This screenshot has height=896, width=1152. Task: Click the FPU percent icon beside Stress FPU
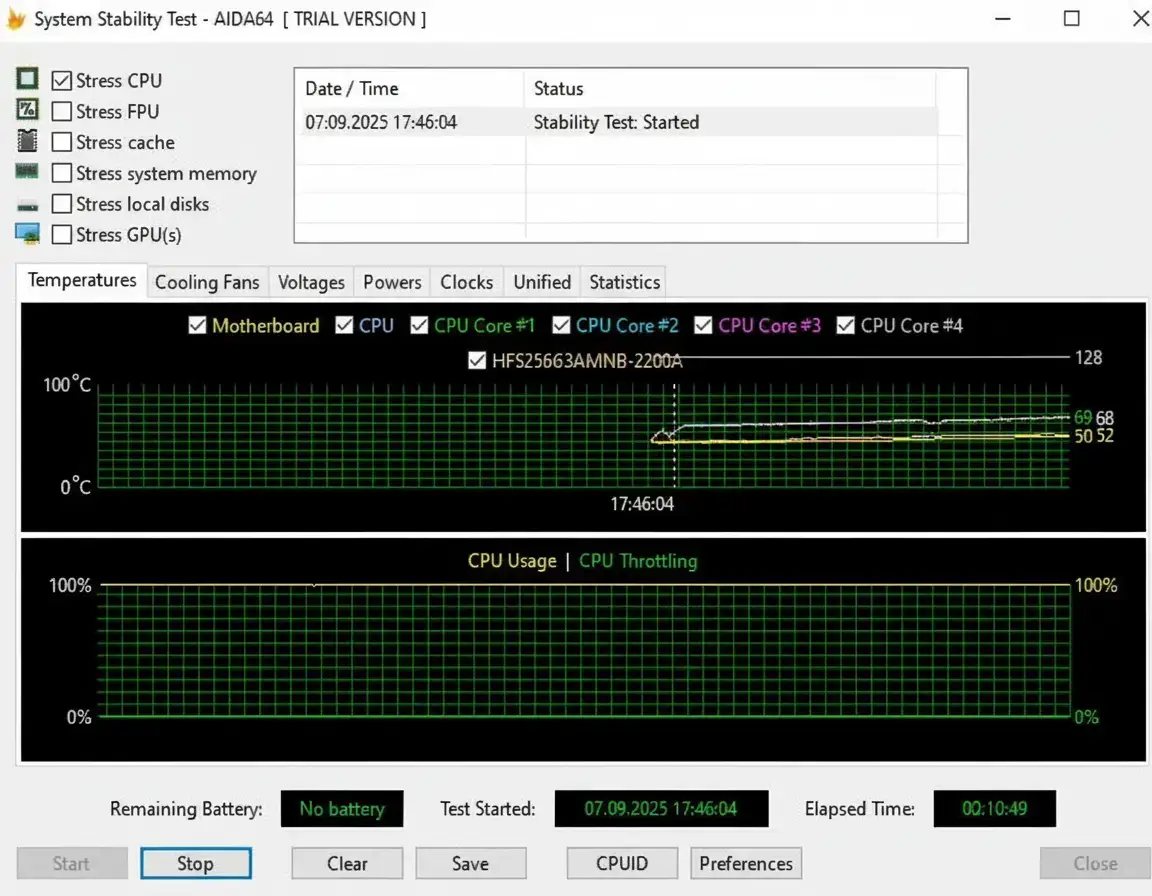coord(27,109)
